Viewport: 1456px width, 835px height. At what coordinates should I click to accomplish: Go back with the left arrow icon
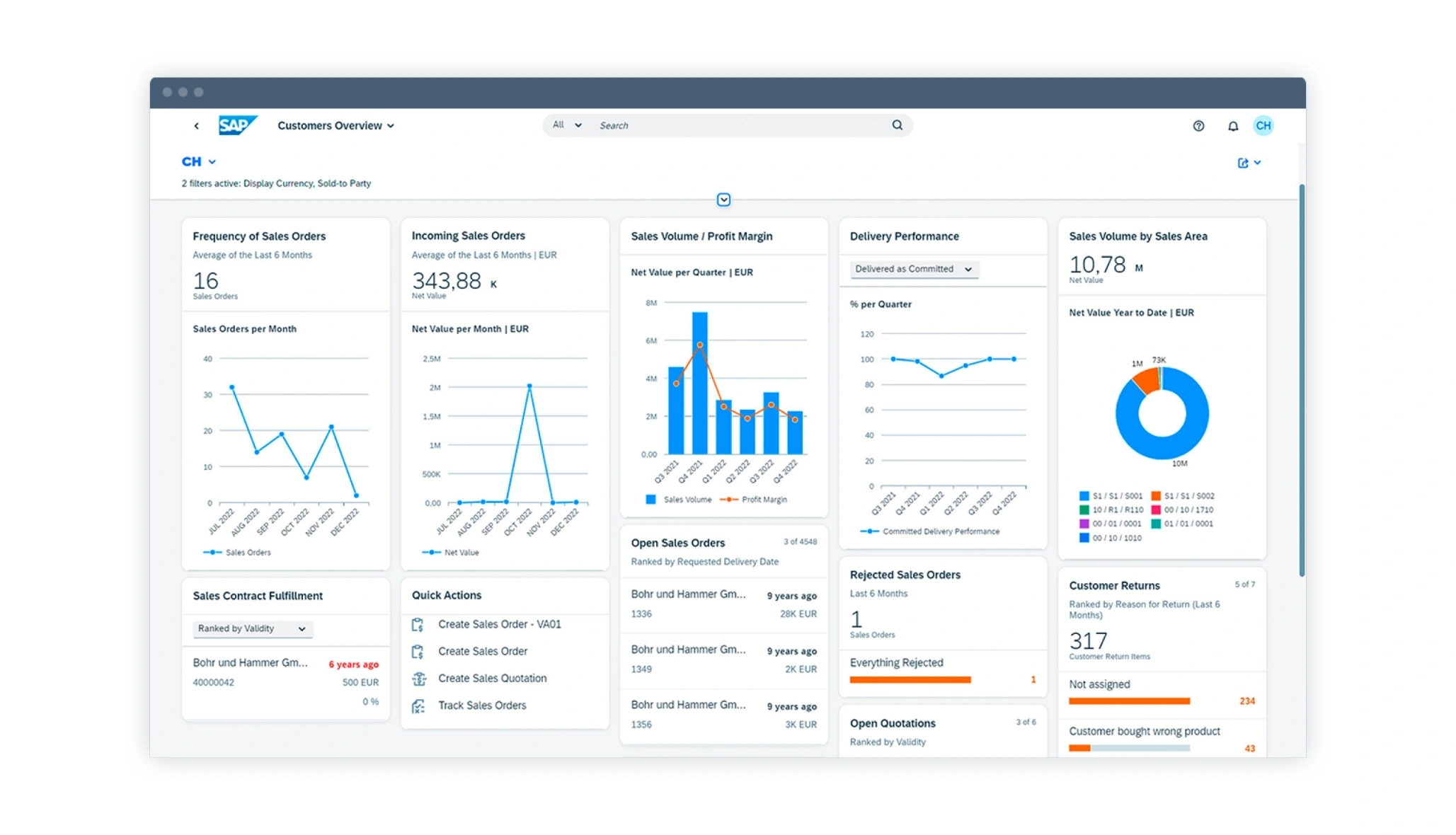[x=196, y=126]
